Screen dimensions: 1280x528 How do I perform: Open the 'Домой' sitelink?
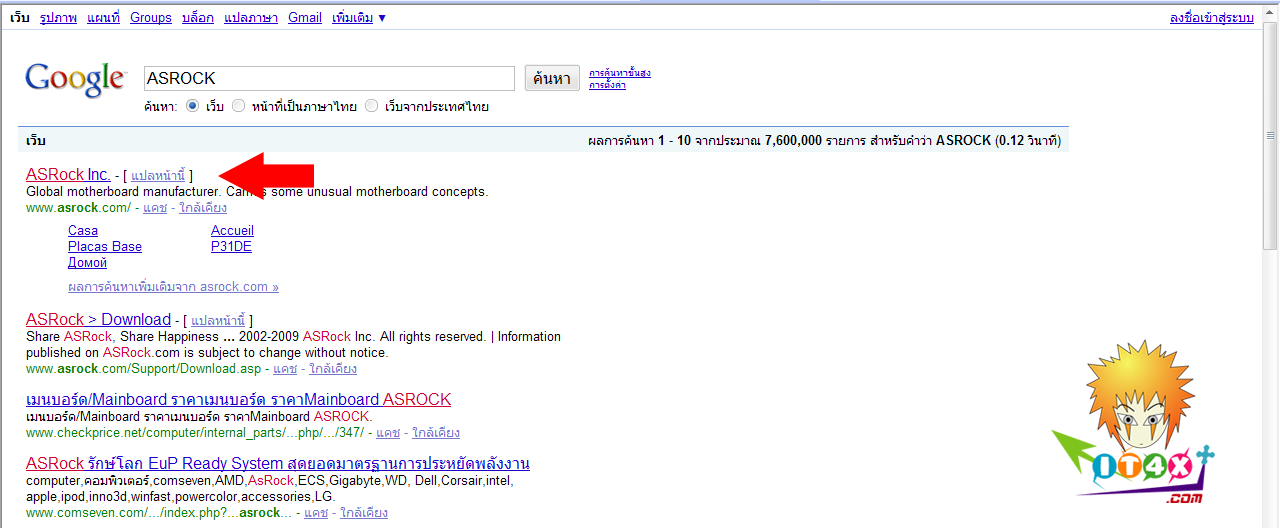click(x=87, y=263)
